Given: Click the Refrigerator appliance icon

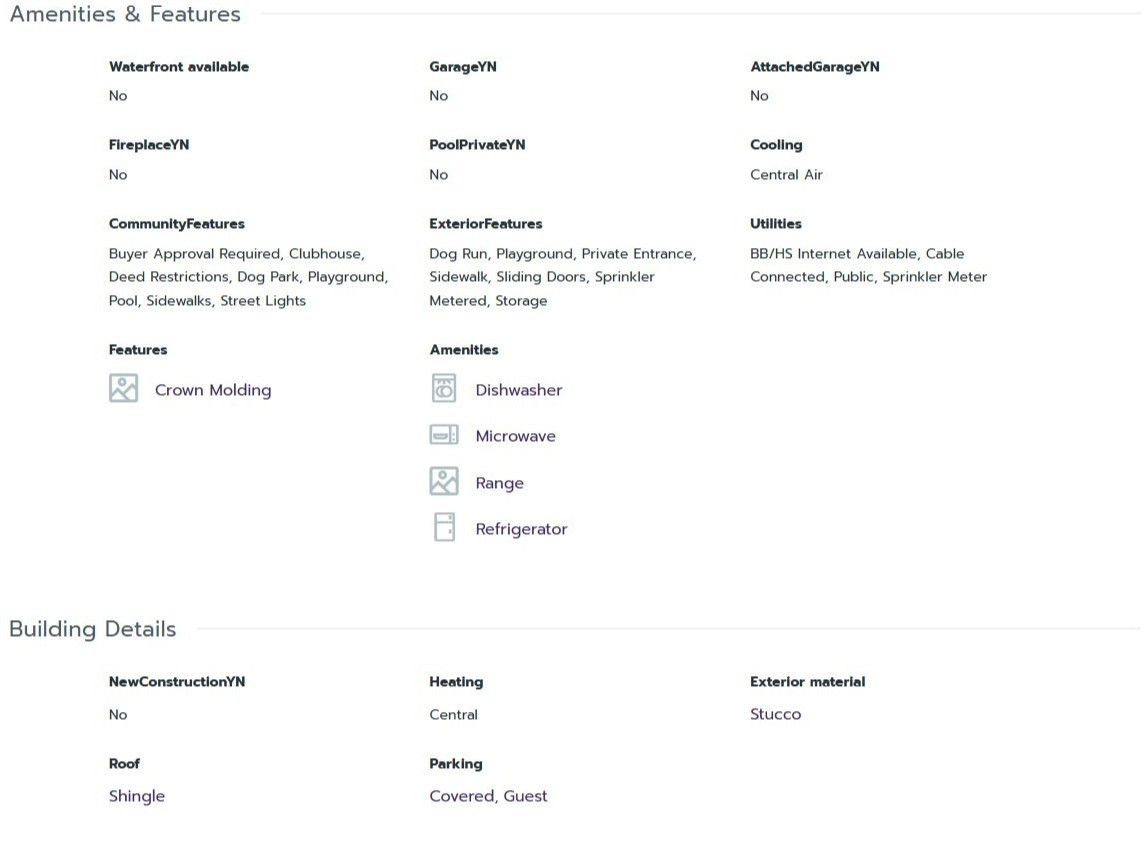Looking at the screenshot, I should [444, 527].
